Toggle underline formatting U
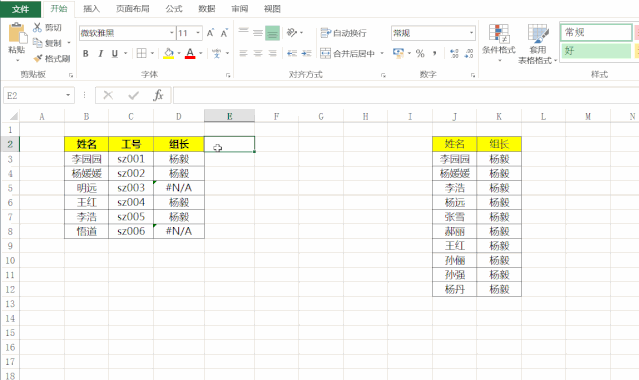This screenshot has height=380, width=639. 115,53
